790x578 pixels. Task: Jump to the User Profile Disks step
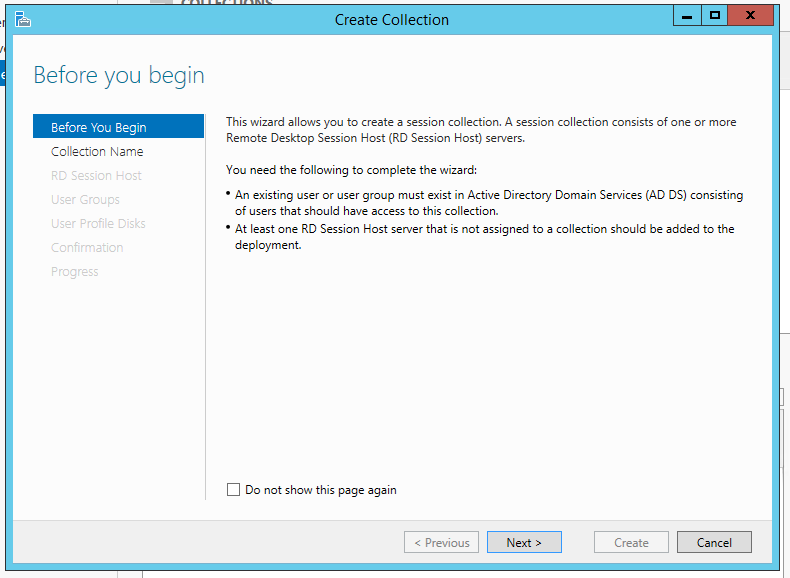98,223
